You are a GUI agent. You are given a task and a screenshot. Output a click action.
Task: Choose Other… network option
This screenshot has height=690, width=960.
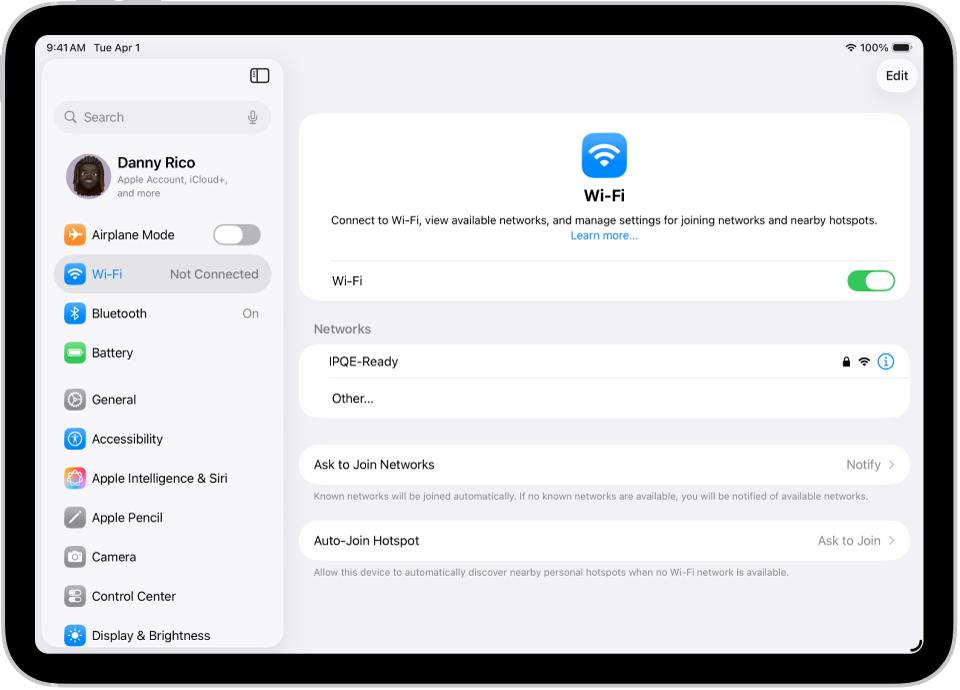coord(604,399)
